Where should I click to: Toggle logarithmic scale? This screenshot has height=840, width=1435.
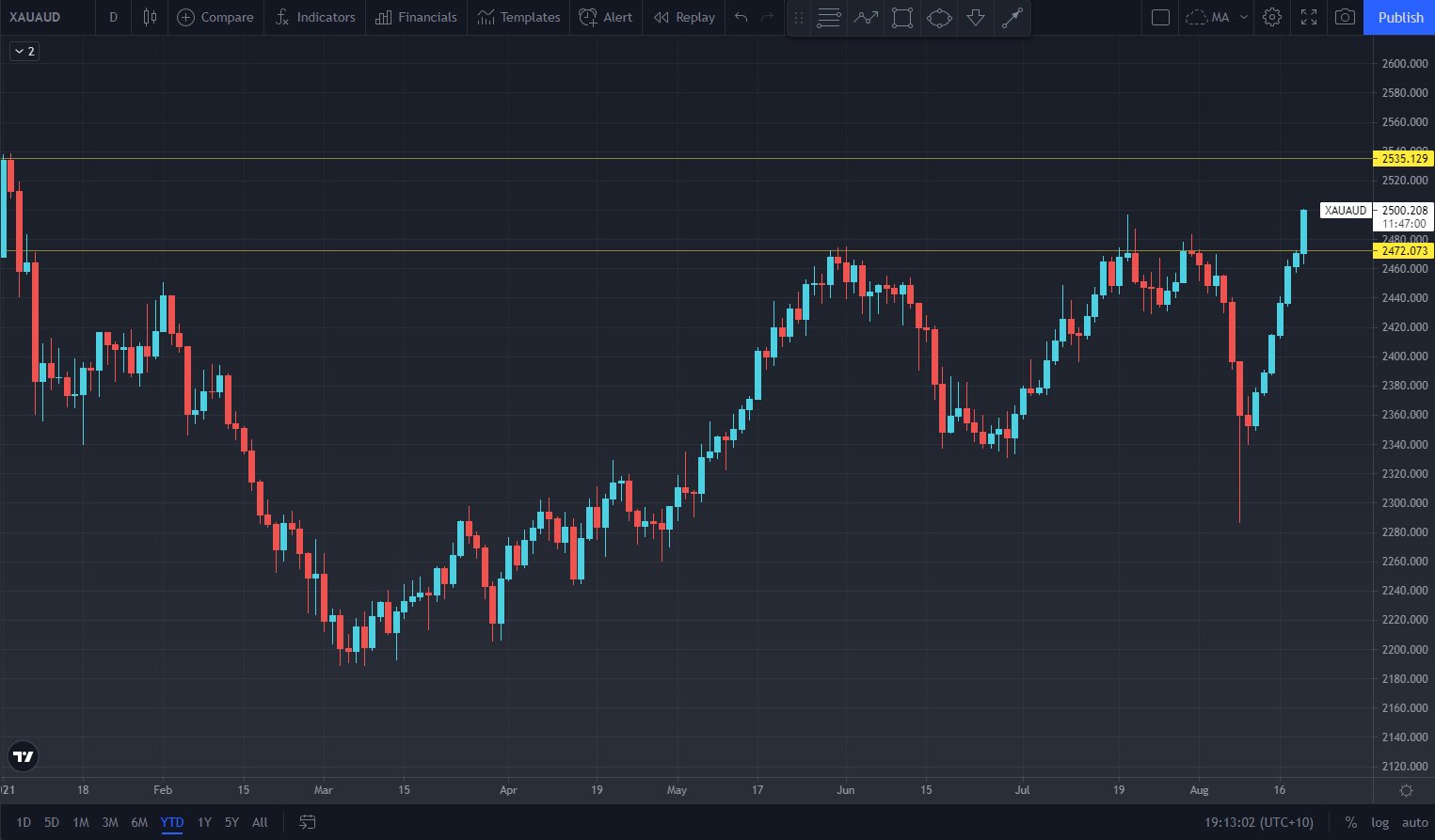point(1379,822)
